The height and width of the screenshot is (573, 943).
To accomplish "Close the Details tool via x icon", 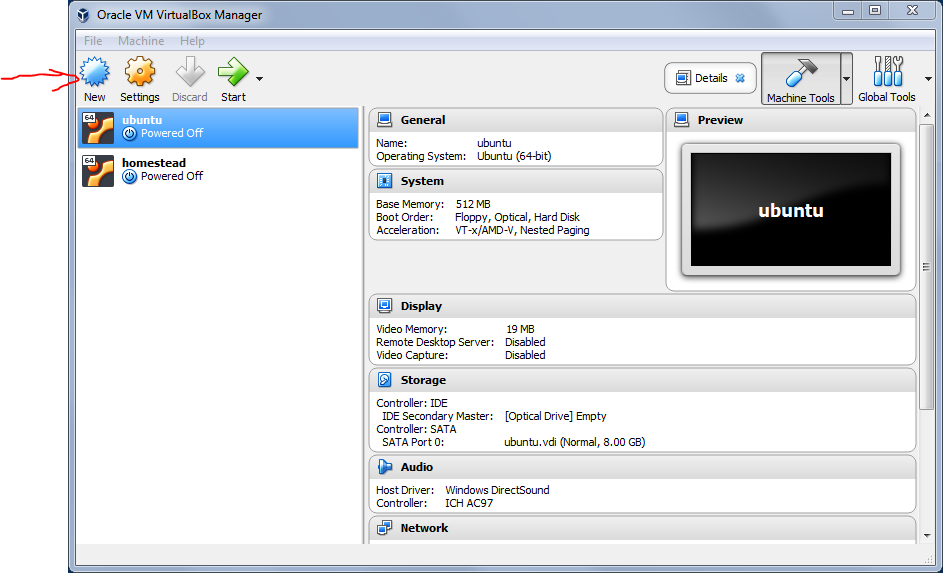I will (x=740, y=78).
